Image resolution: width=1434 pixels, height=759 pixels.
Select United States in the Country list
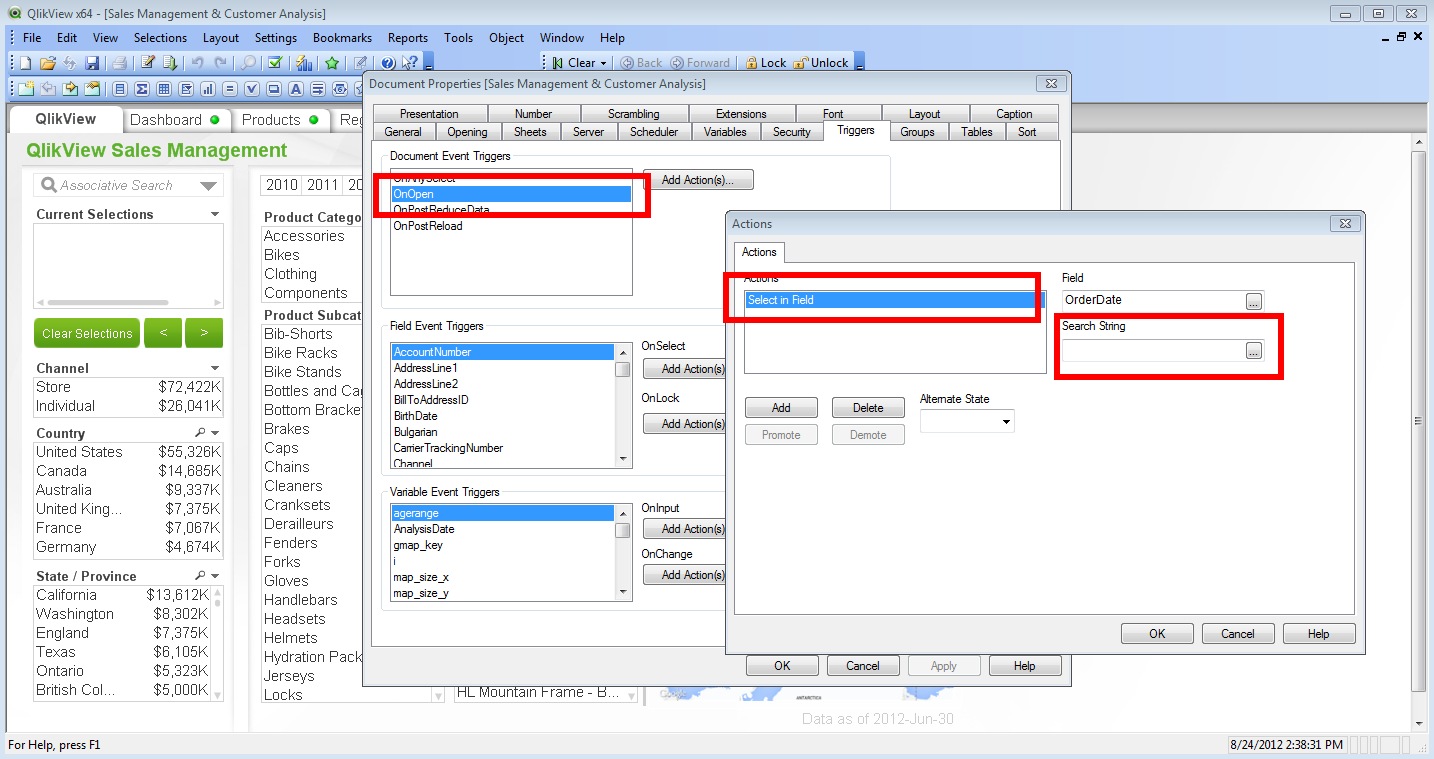128,452
